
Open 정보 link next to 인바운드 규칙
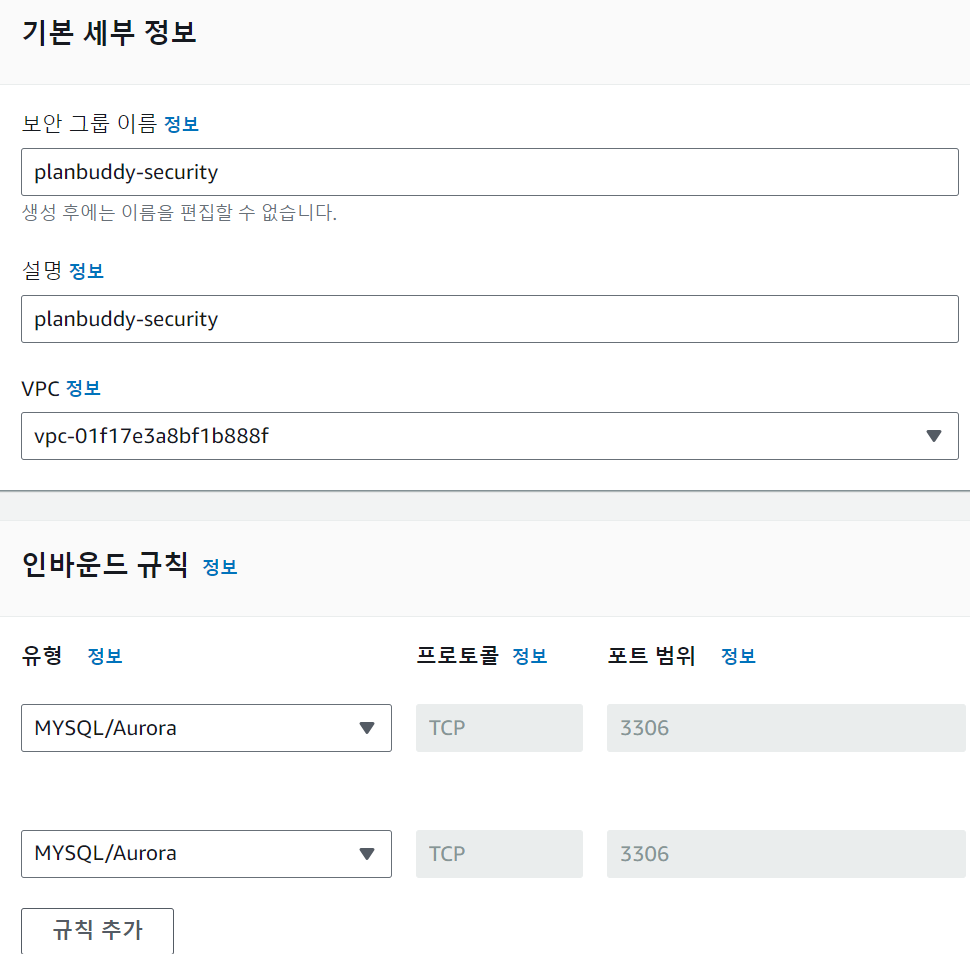pos(220,567)
